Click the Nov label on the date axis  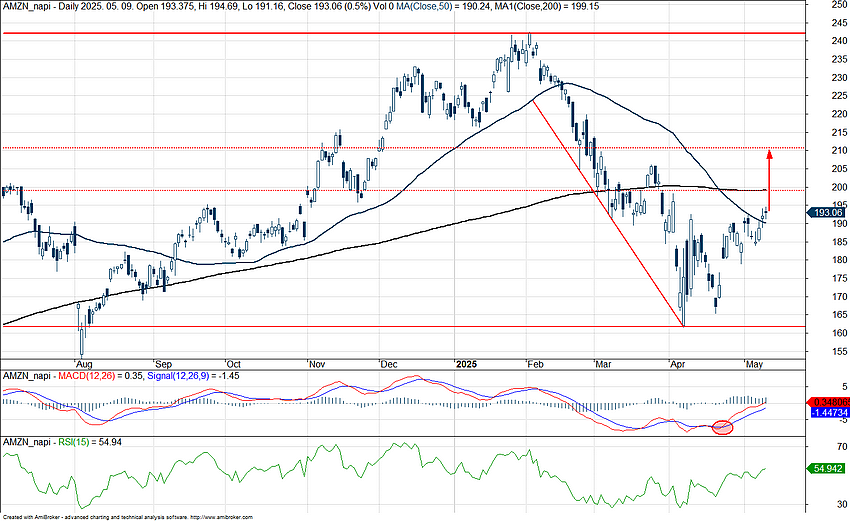317,364
